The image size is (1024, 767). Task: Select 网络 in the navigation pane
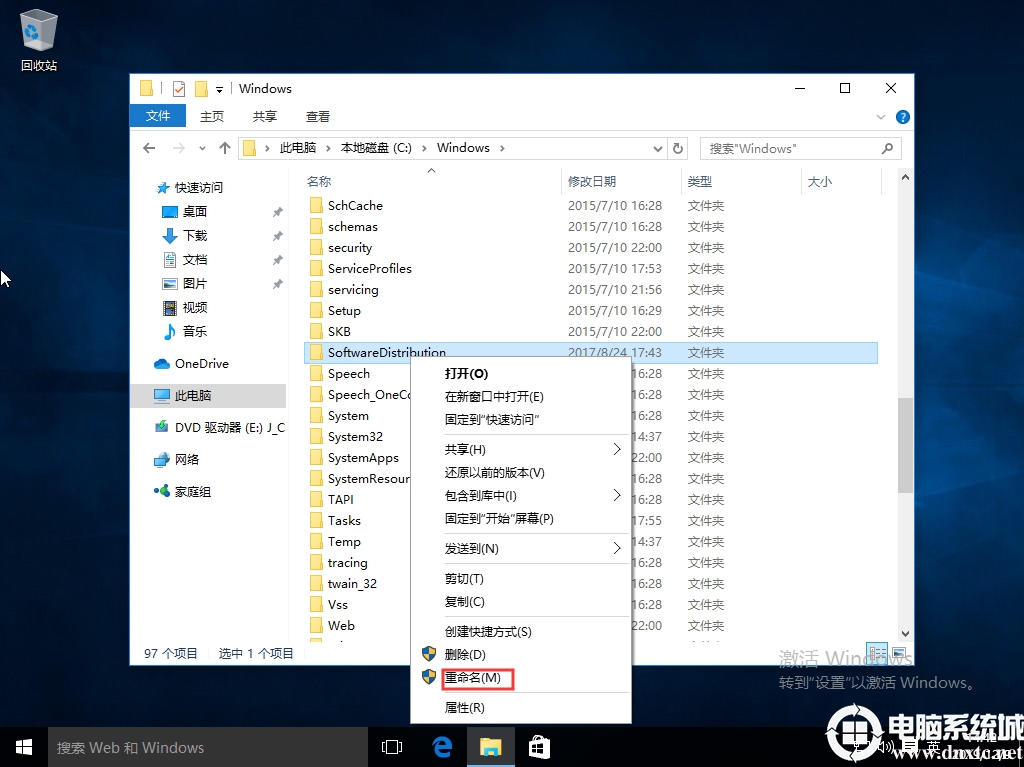pos(187,459)
